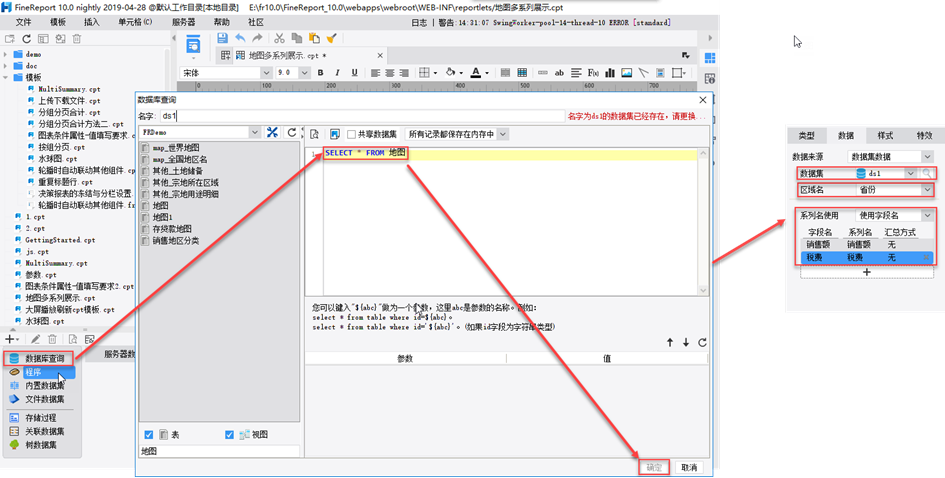This screenshot has height=478, width=945.
Task: Open the 9.0 font size dropdown
Action: 304,72
